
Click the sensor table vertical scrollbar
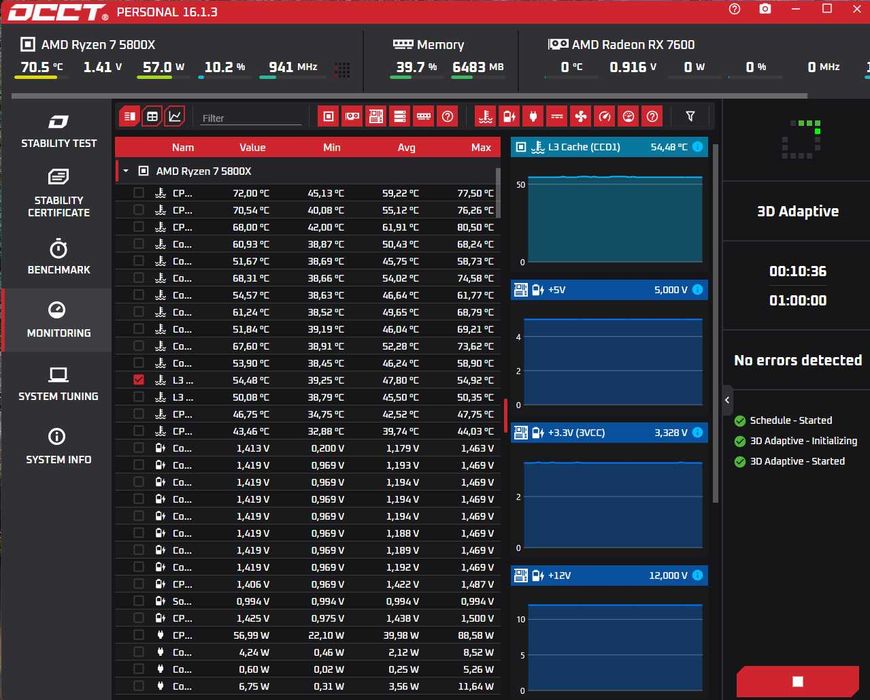pos(498,193)
